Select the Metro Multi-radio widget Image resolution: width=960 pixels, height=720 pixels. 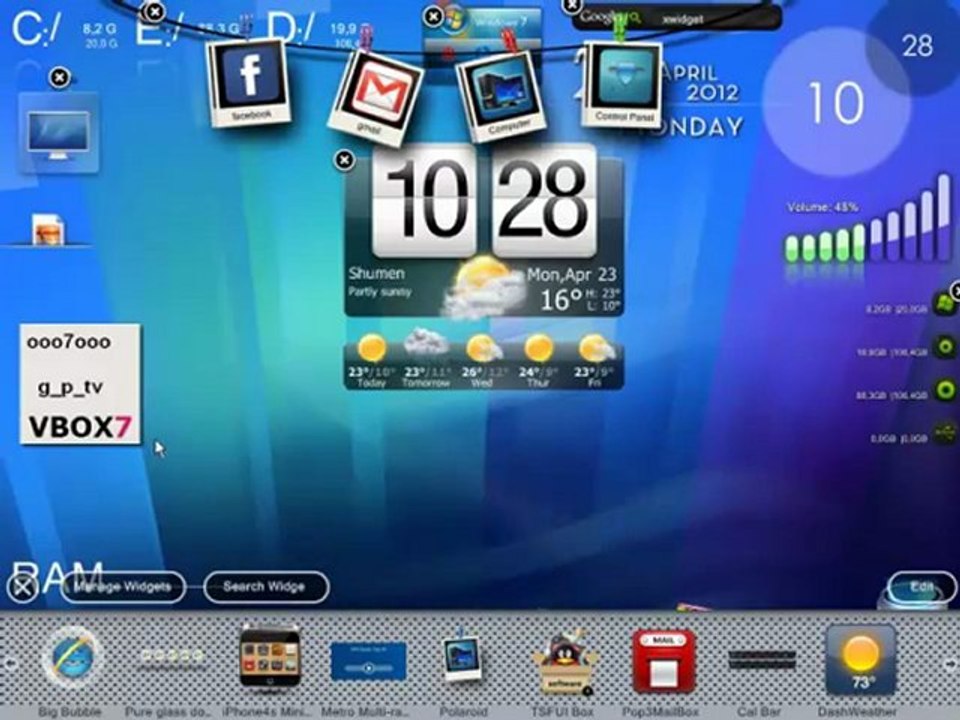click(x=368, y=661)
